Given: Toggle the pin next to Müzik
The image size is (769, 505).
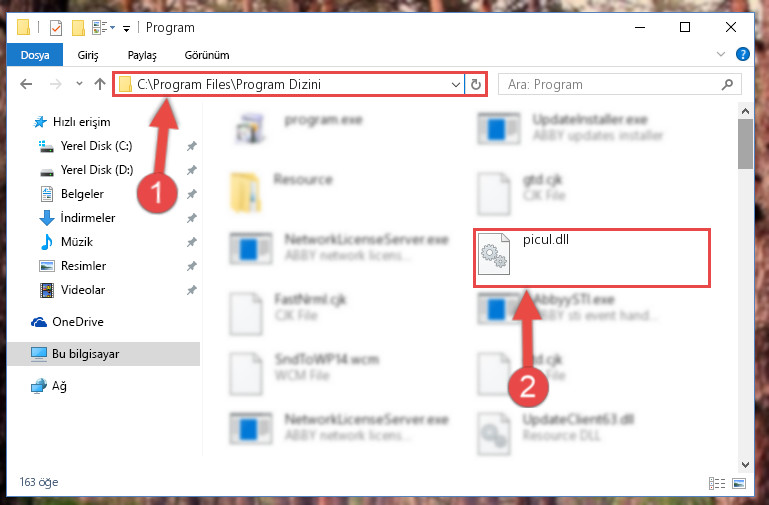Looking at the screenshot, I should [x=192, y=242].
